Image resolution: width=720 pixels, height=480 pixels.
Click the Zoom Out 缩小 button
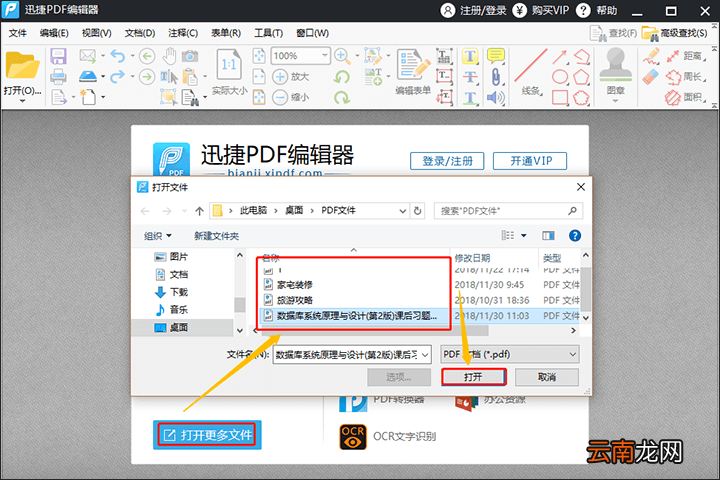tap(291, 97)
